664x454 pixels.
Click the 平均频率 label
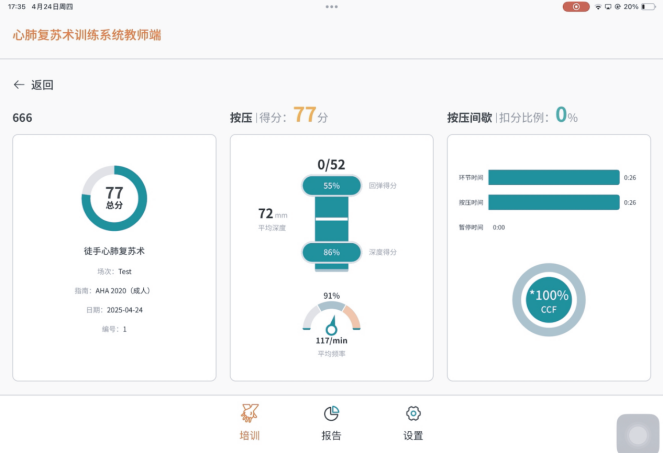point(332,354)
